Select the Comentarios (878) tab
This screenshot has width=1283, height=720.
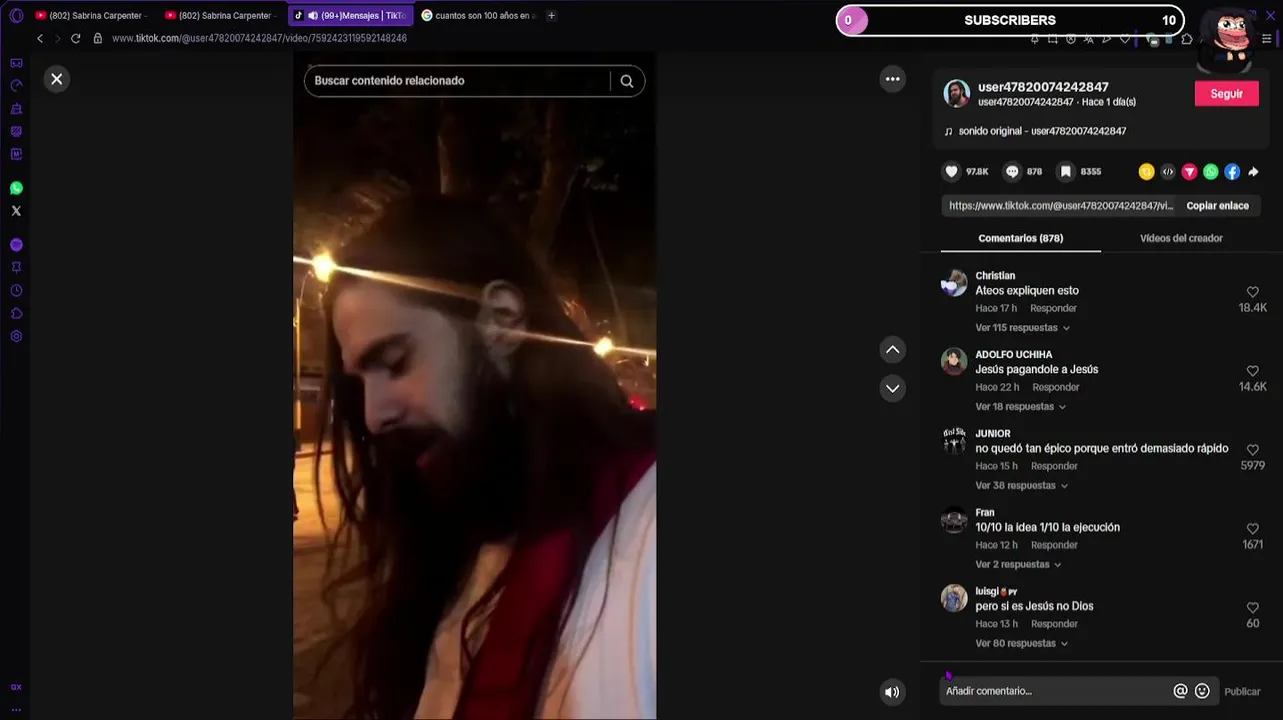pos(1020,238)
